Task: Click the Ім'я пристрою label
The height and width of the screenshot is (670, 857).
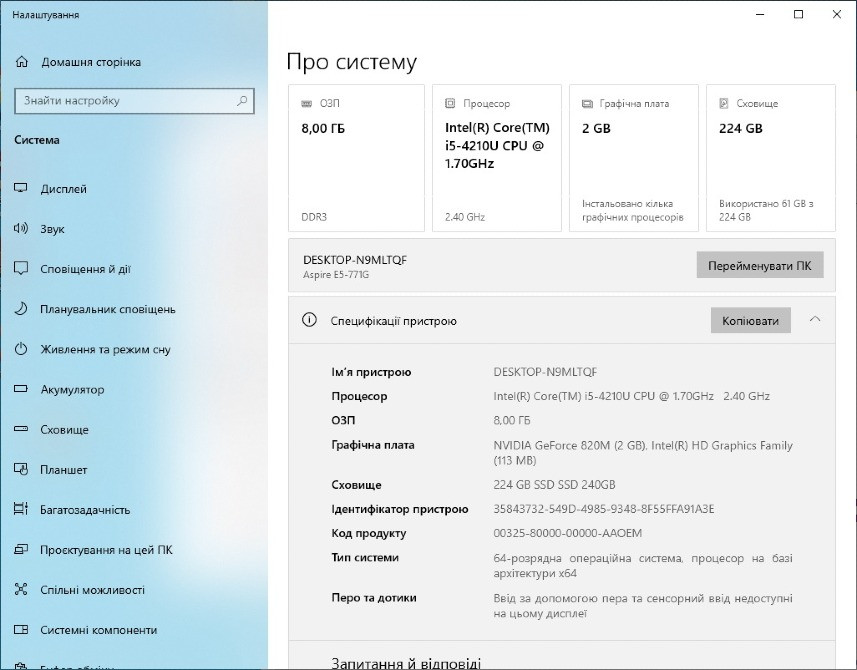Action: pyautogui.click(x=371, y=372)
